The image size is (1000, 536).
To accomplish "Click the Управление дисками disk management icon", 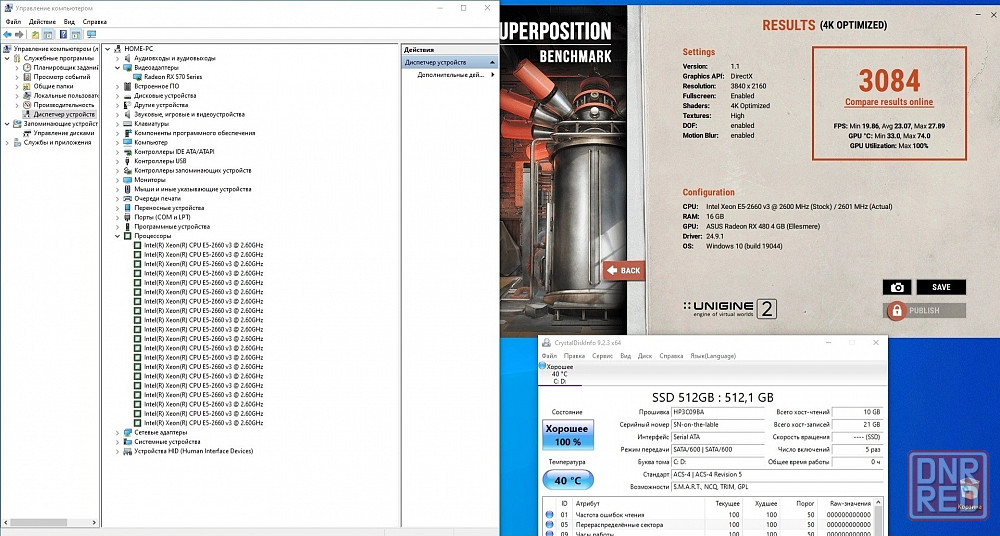I will (x=27, y=133).
